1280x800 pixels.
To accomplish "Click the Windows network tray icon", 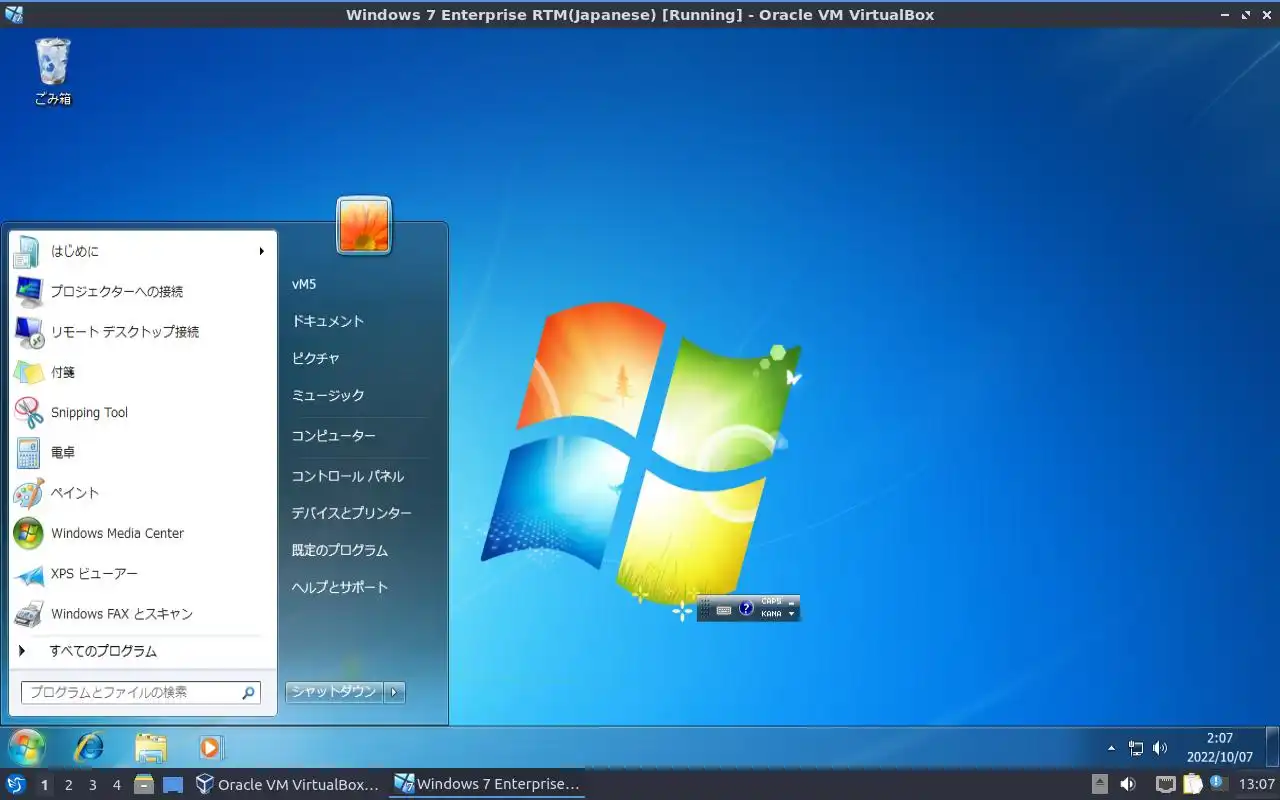I will click(1136, 748).
